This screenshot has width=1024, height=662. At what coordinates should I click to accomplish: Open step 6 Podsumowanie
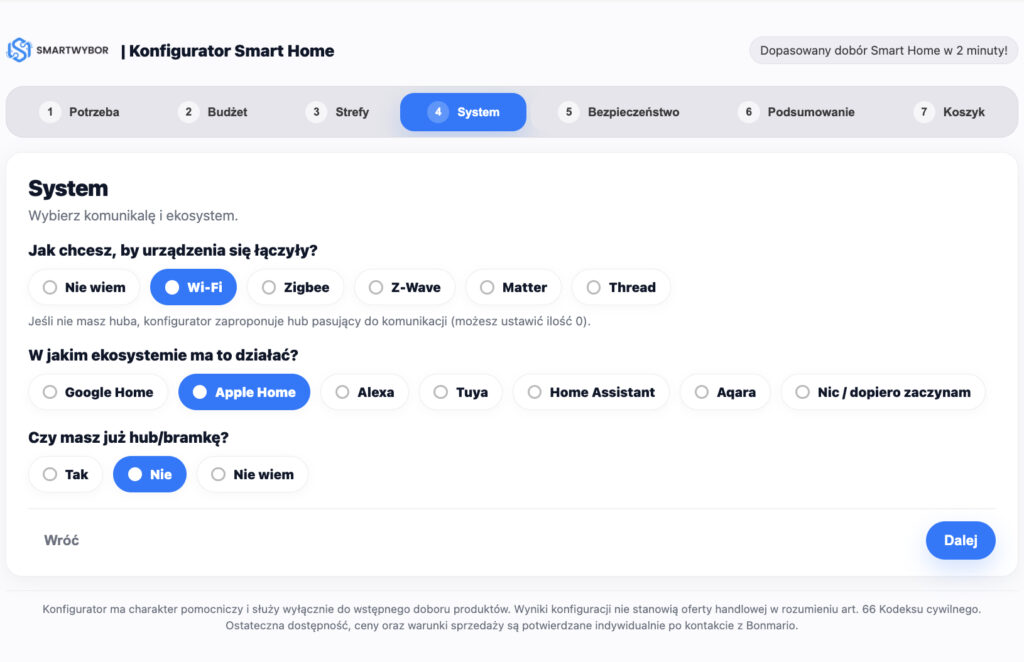(797, 112)
